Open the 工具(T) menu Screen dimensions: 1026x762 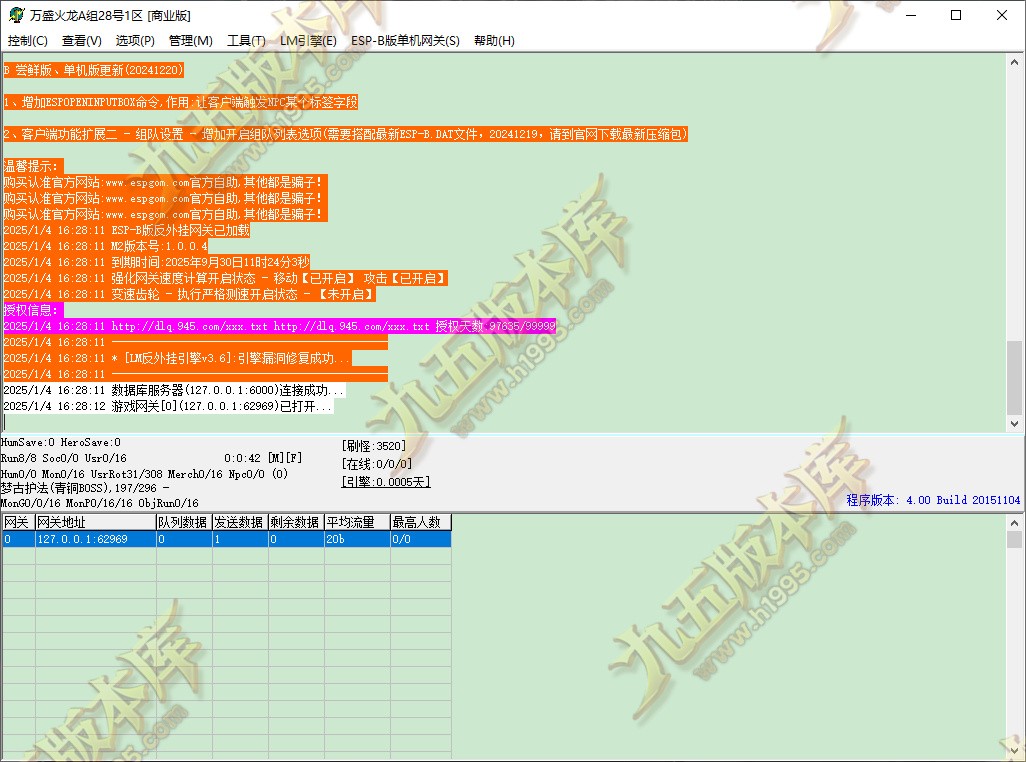pyautogui.click(x=246, y=41)
